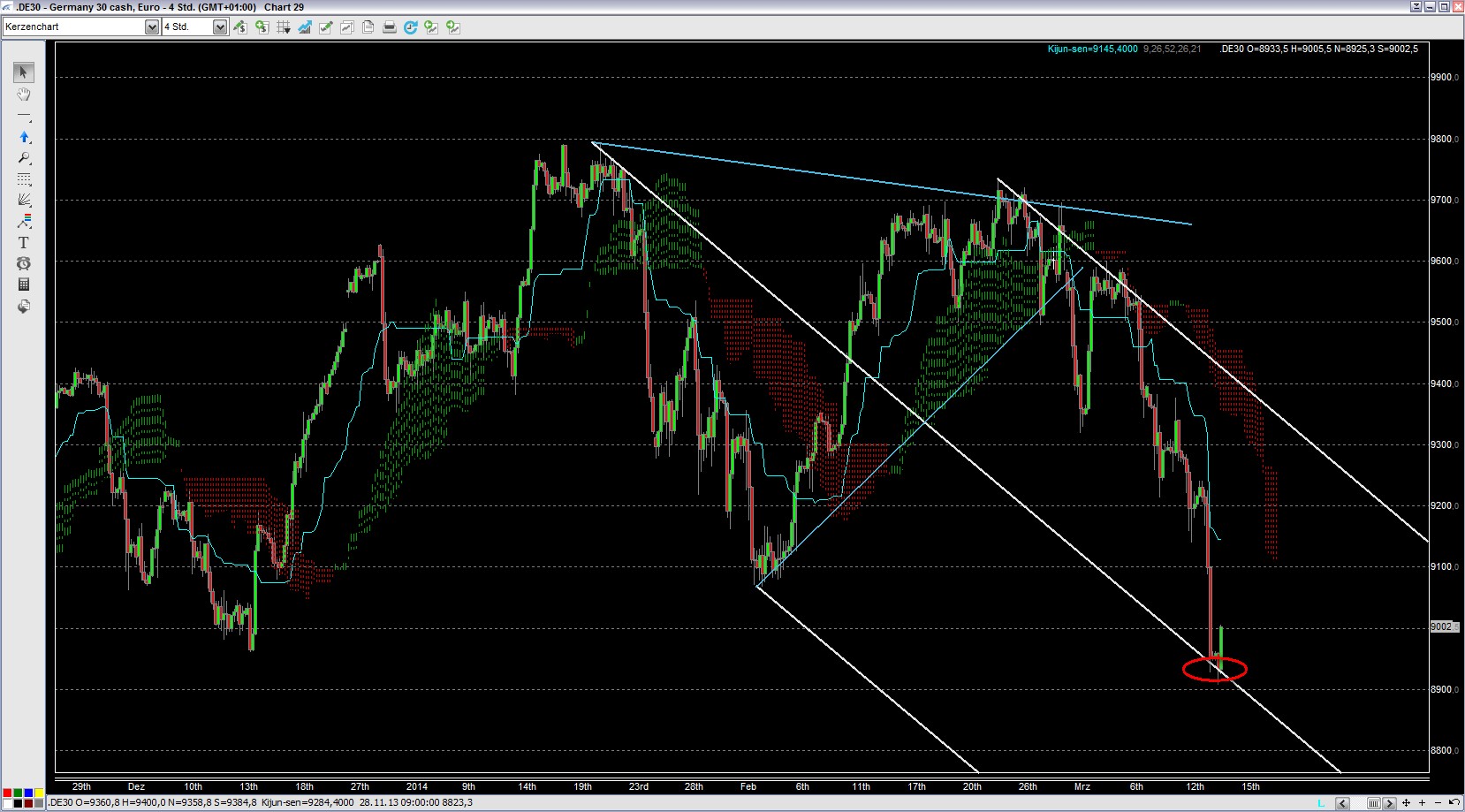Refresh chart with the clock-arrow icon
This screenshot has width=1465, height=812.
pyautogui.click(x=410, y=27)
